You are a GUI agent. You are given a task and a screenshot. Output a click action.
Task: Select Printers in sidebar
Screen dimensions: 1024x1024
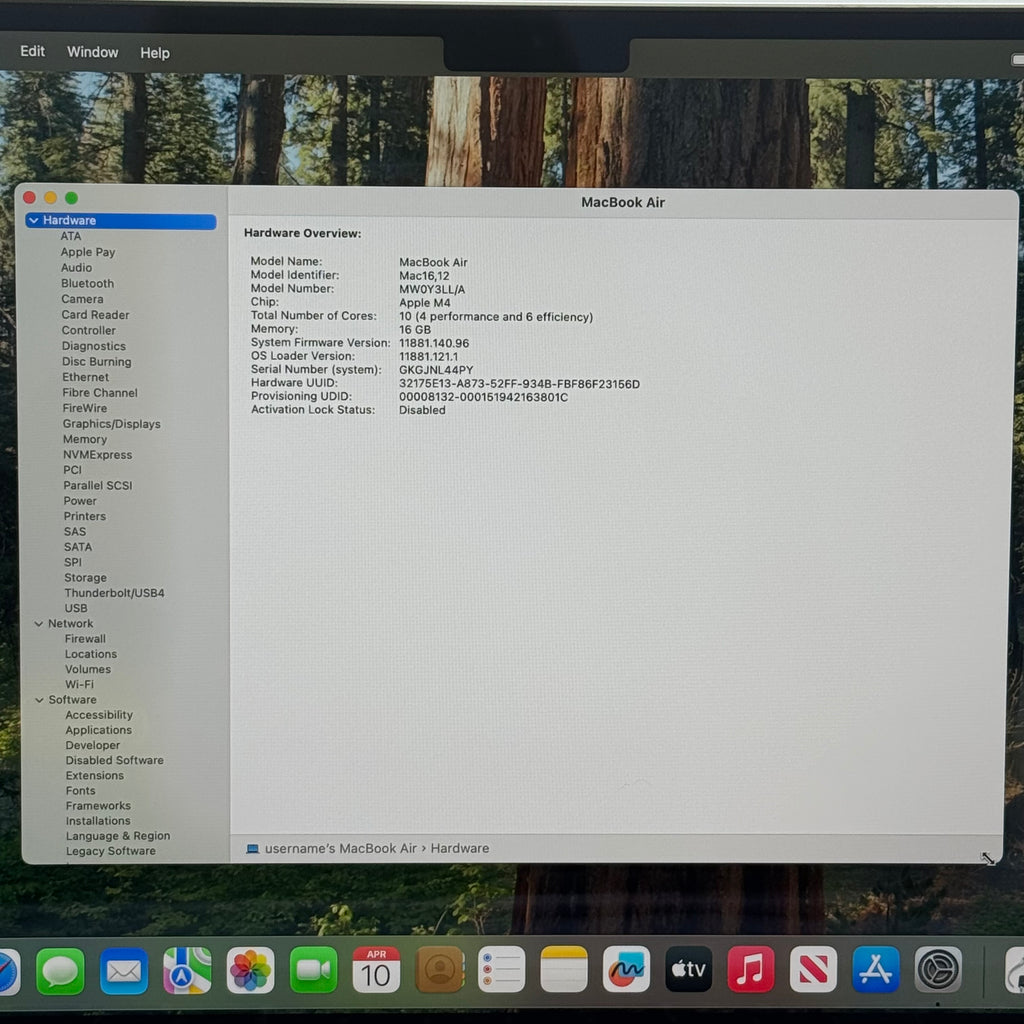(84, 516)
